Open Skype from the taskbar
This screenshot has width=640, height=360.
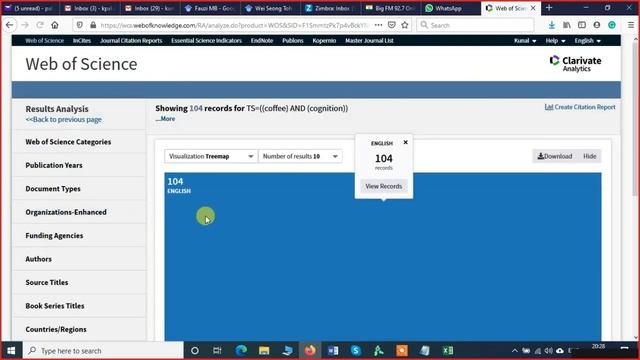pos(356,350)
